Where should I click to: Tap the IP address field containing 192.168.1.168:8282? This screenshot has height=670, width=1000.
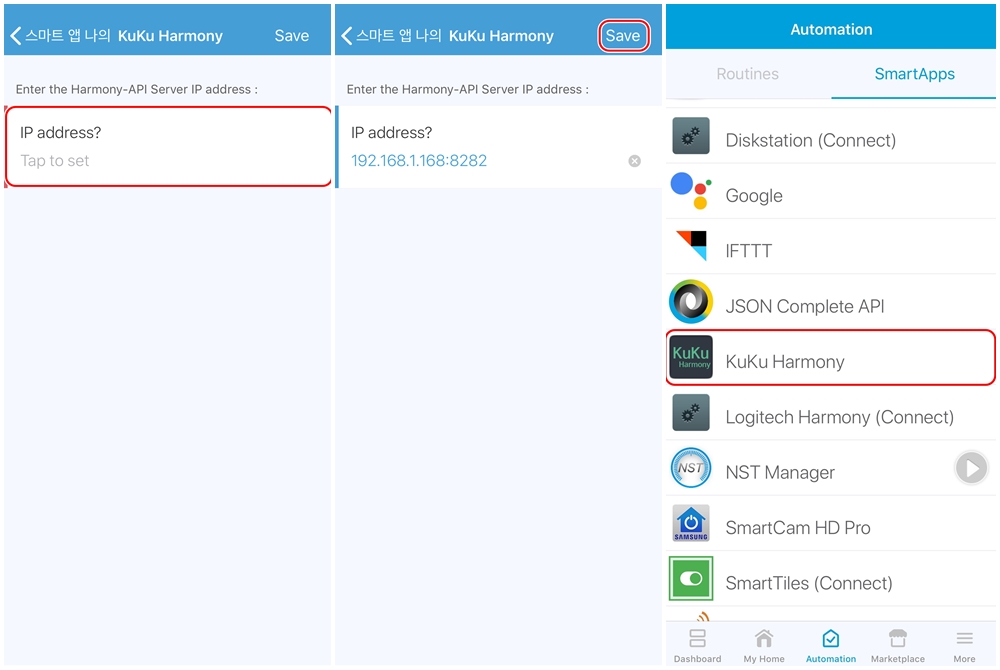[x=498, y=147]
